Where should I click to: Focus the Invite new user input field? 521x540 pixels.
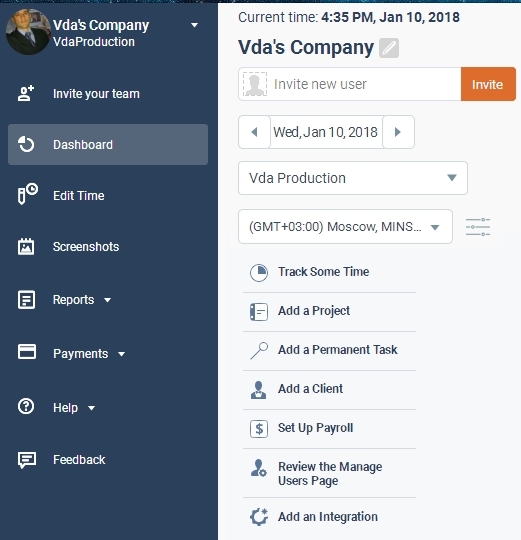pyautogui.click(x=350, y=84)
